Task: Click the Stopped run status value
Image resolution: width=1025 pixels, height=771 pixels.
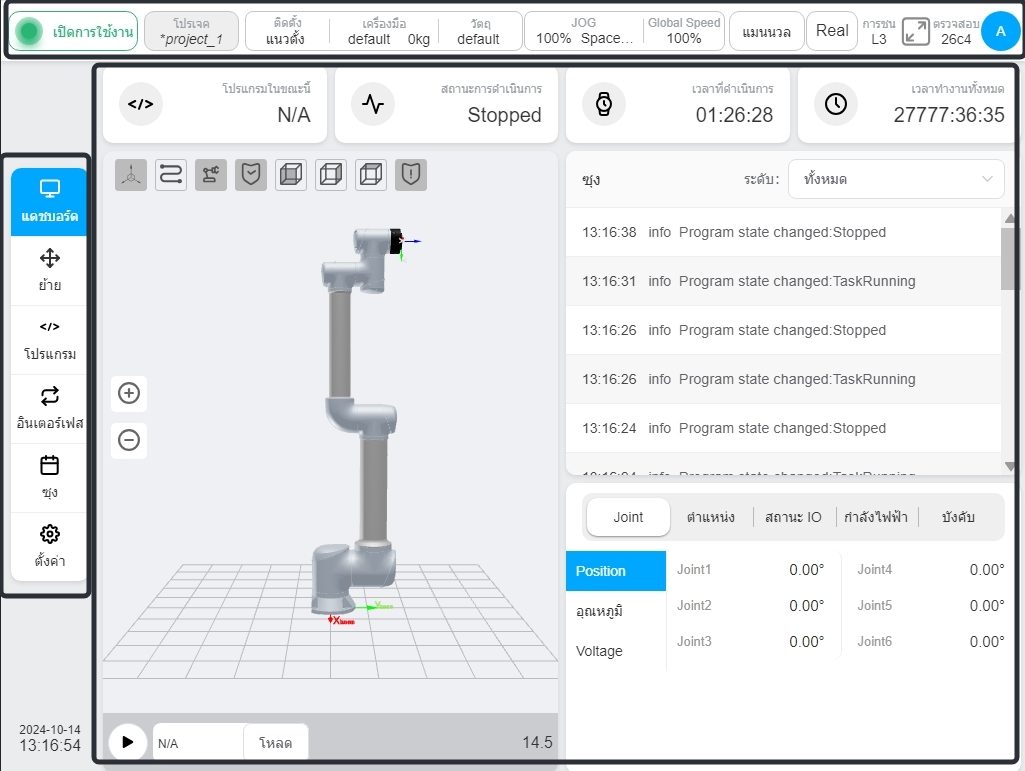Action: point(504,115)
